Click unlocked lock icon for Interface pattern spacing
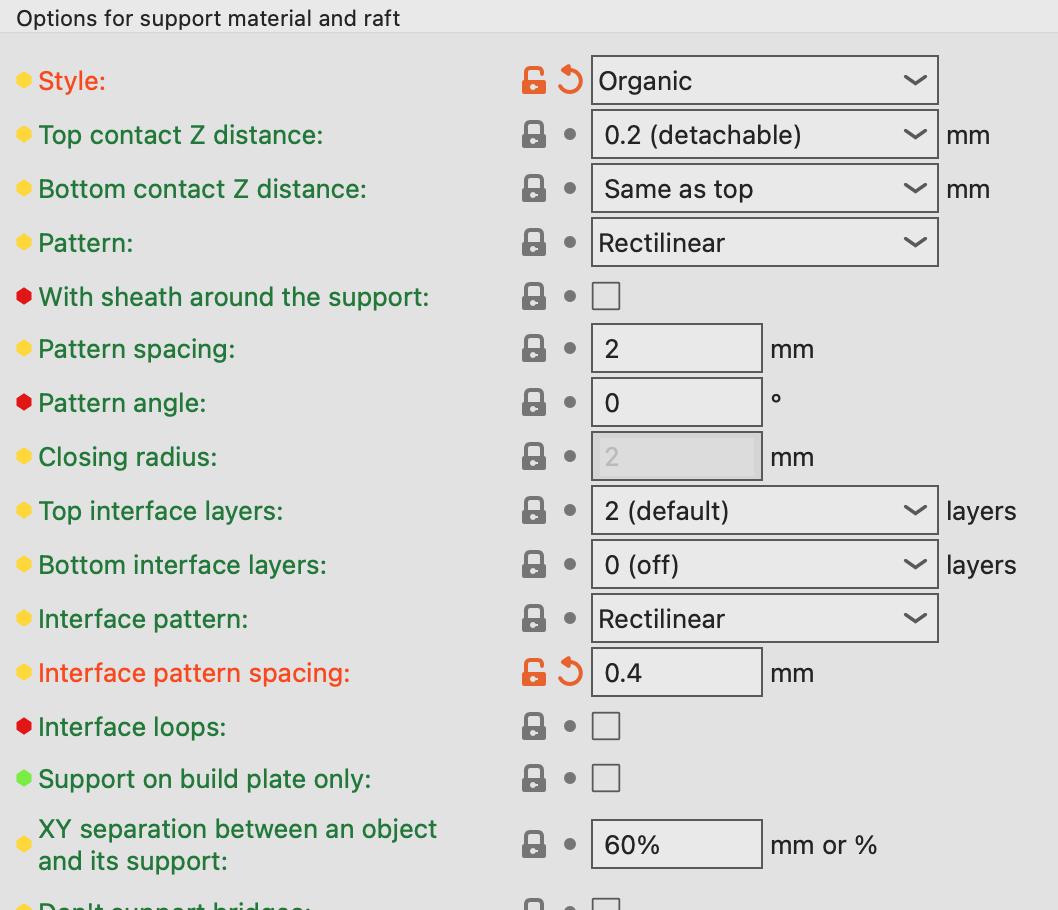 pyautogui.click(x=534, y=673)
